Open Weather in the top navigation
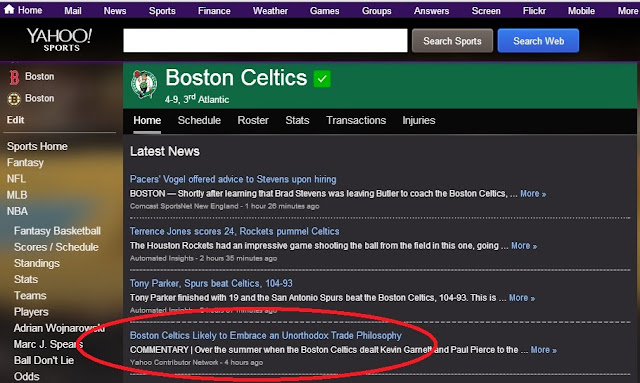 point(270,11)
